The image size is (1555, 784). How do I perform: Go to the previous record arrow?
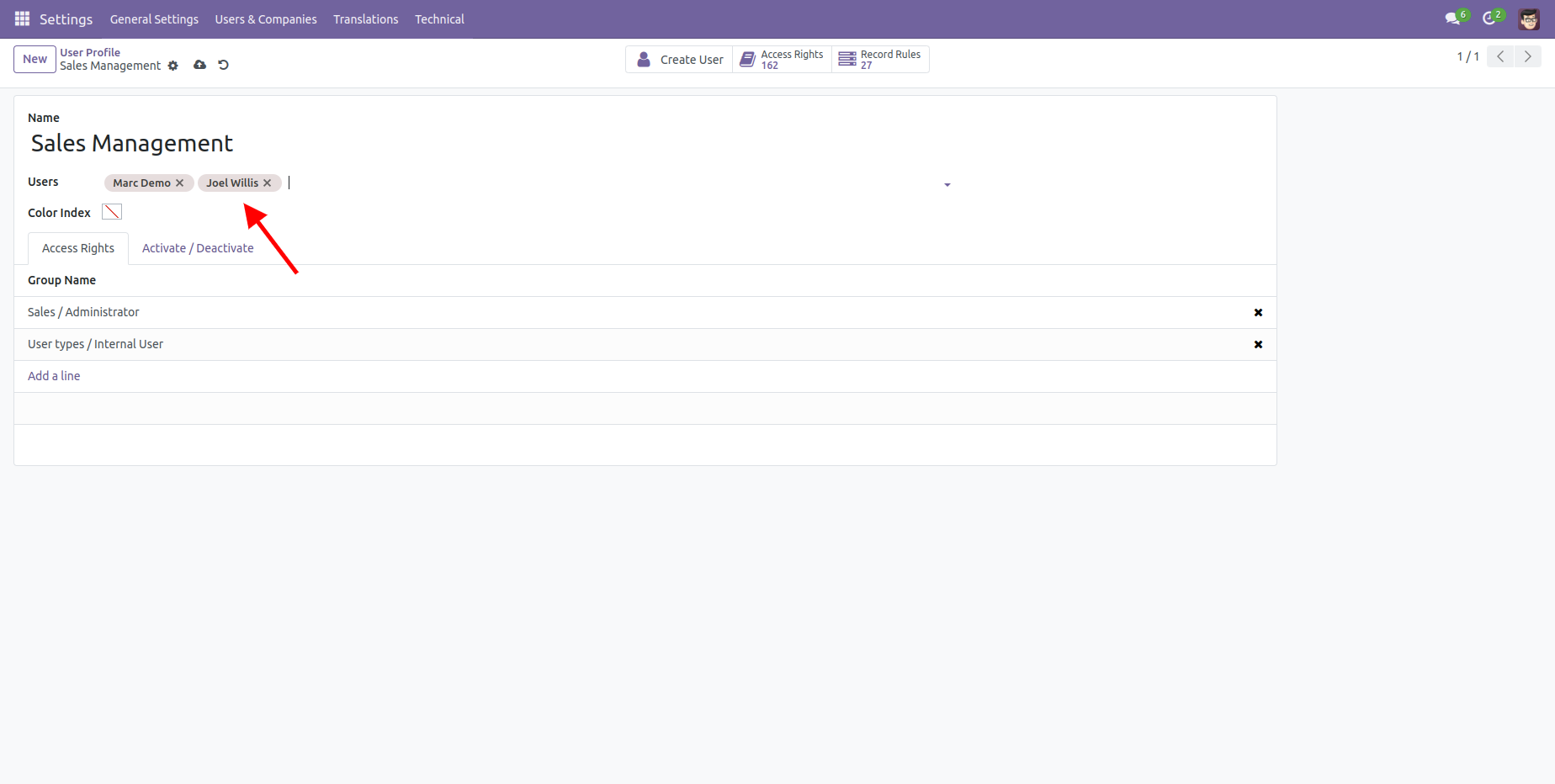coord(1500,56)
